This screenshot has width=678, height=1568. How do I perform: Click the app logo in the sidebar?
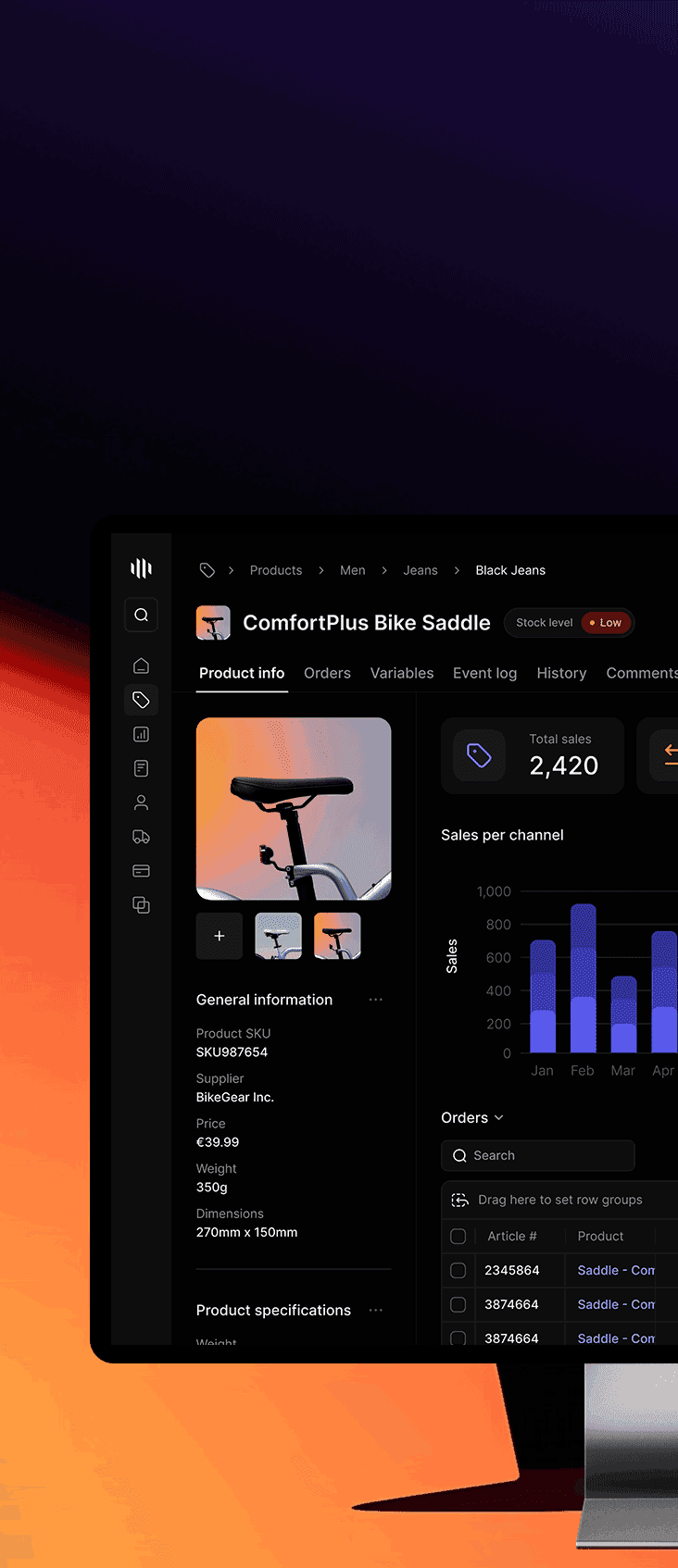[141, 567]
